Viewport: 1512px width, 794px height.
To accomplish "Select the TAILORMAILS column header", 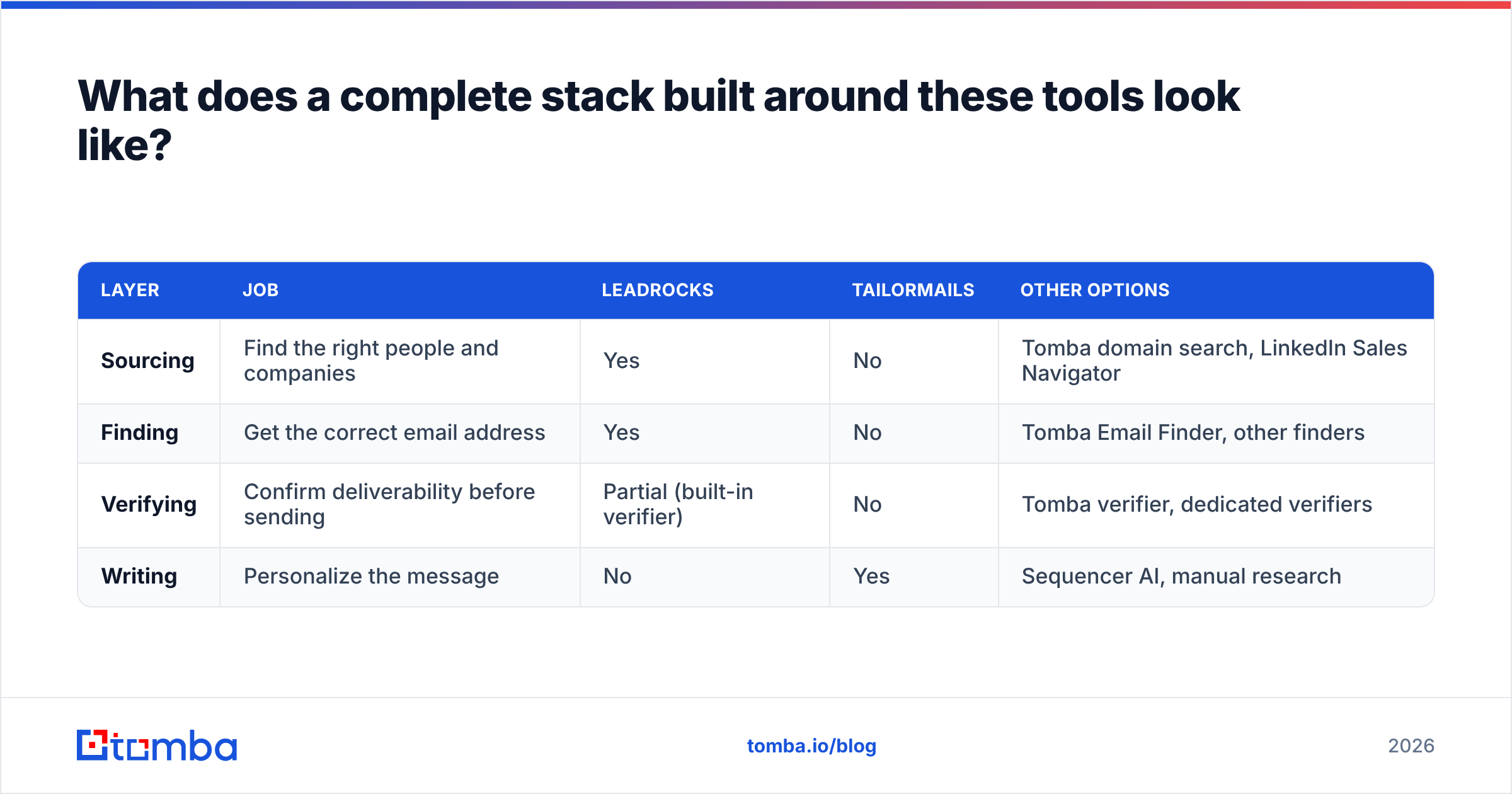I will [x=913, y=290].
